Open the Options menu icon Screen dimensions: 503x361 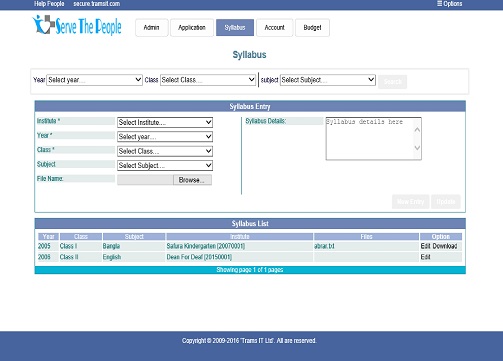click(x=439, y=4)
